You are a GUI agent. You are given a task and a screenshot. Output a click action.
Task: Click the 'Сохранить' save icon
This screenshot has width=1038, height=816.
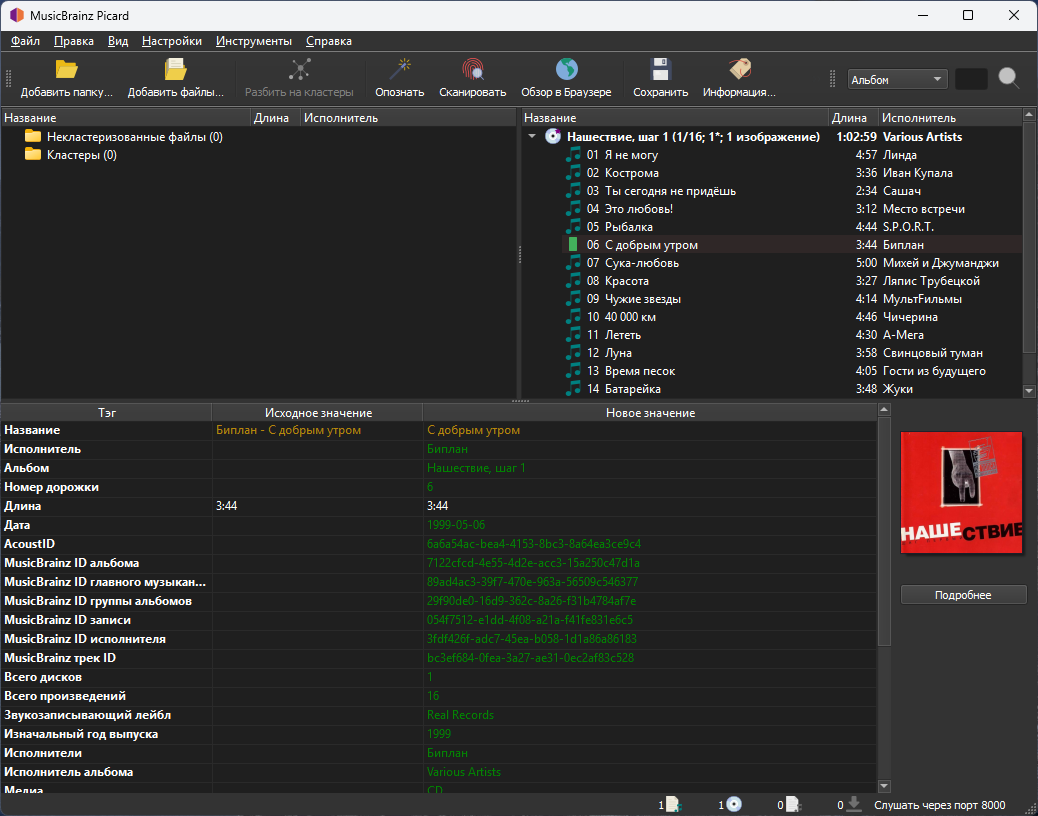pyautogui.click(x=658, y=70)
